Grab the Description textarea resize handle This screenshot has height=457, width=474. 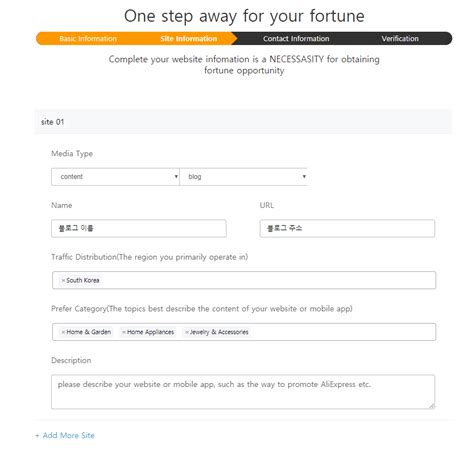tap(432, 406)
